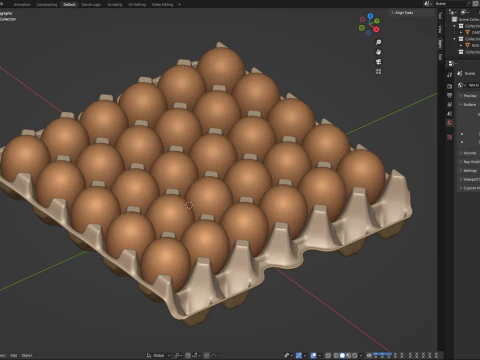
Task: Click the negative X (dark red) gizmo handle
Action: (x=363, y=19)
